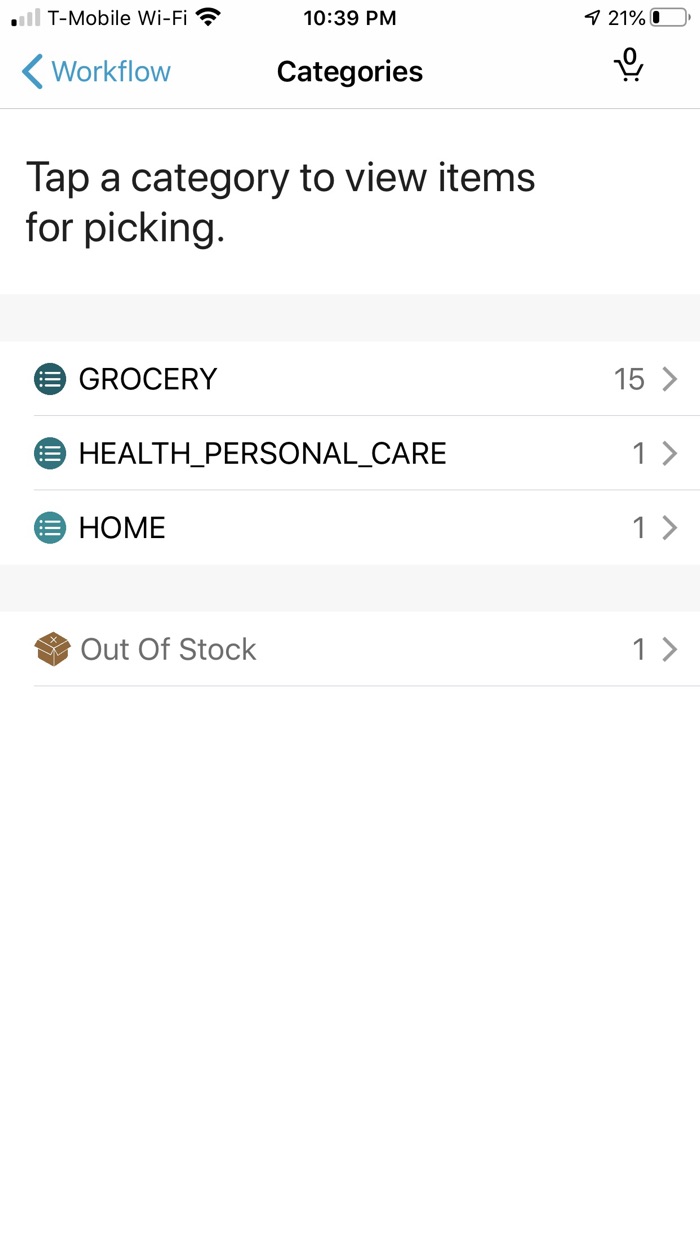Image resolution: width=700 pixels, height=1244 pixels.
Task: Tap the item count beside GROCERY
Action: pyautogui.click(x=631, y=379)
